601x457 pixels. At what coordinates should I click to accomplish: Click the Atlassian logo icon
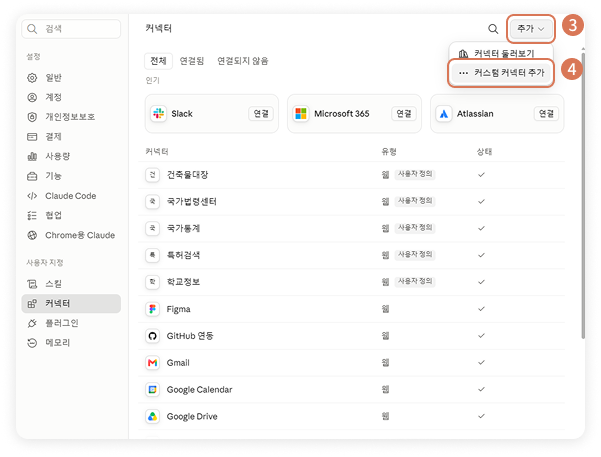click(443, 113)
